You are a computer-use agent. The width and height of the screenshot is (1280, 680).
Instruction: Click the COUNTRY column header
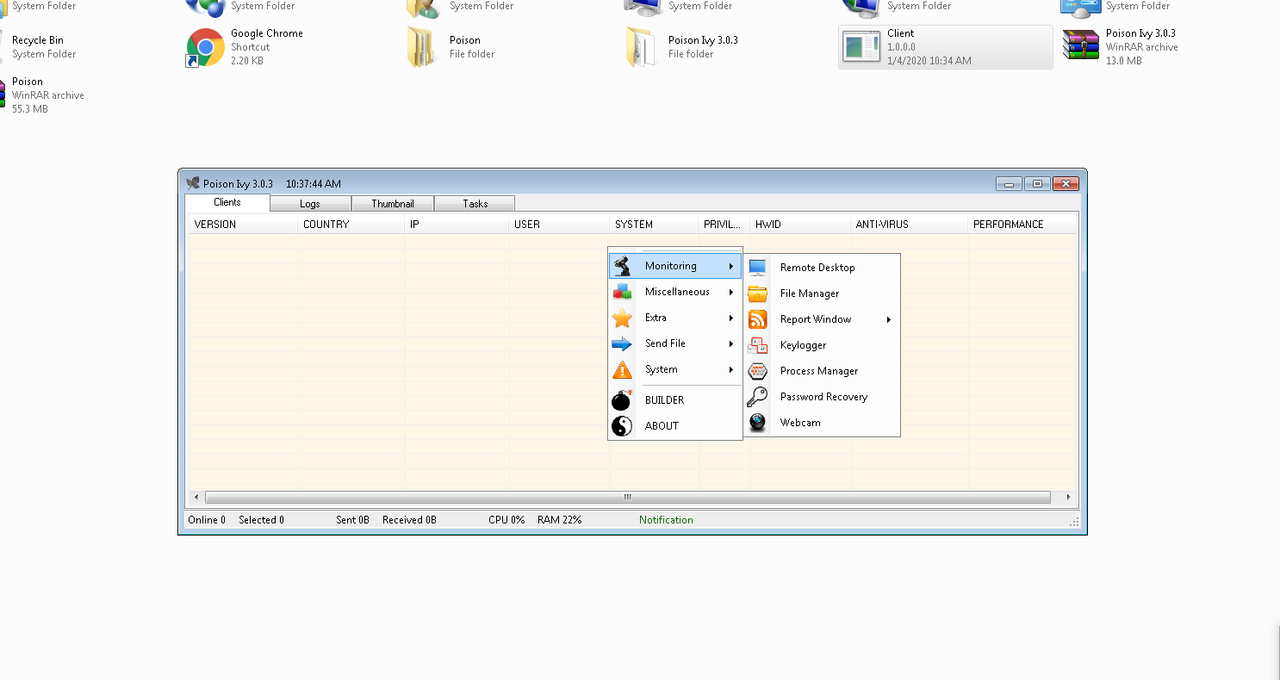click(x=326, y=225)
